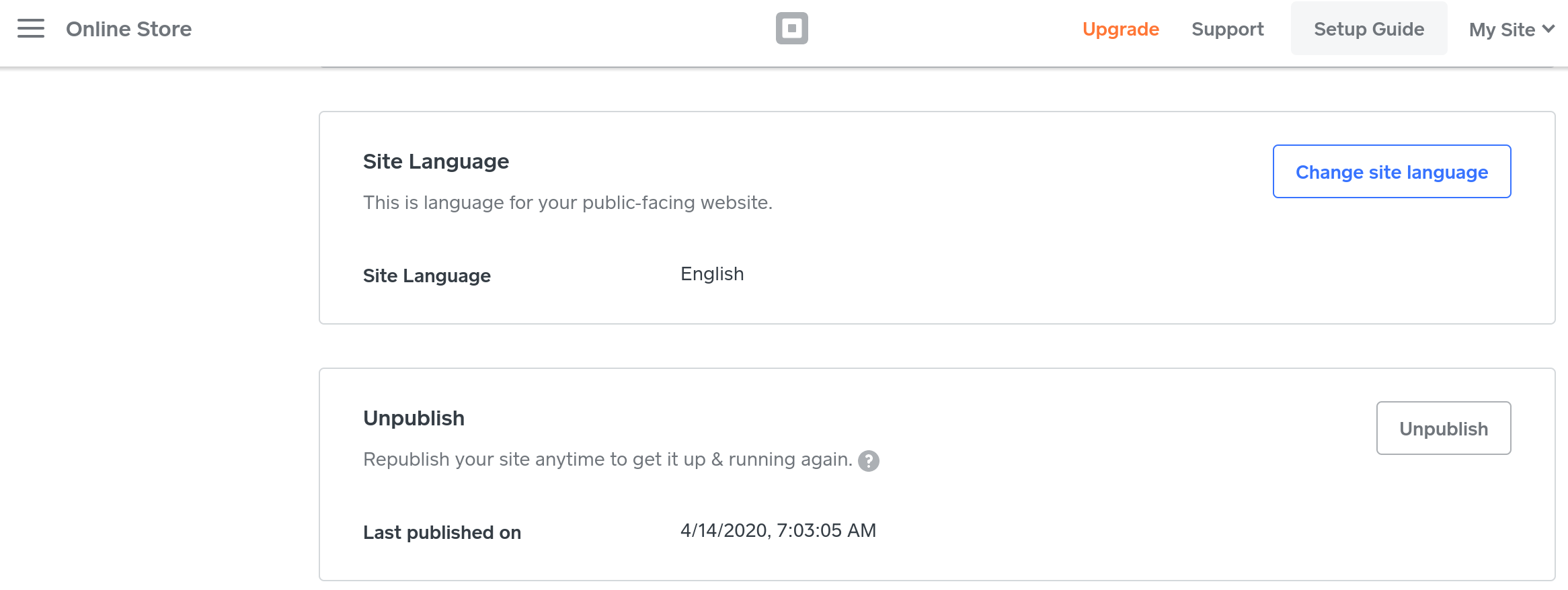The height and width of the screenshot is (590, 1568).
Task: Select the Site Language section heading
Action: point(436,162)
